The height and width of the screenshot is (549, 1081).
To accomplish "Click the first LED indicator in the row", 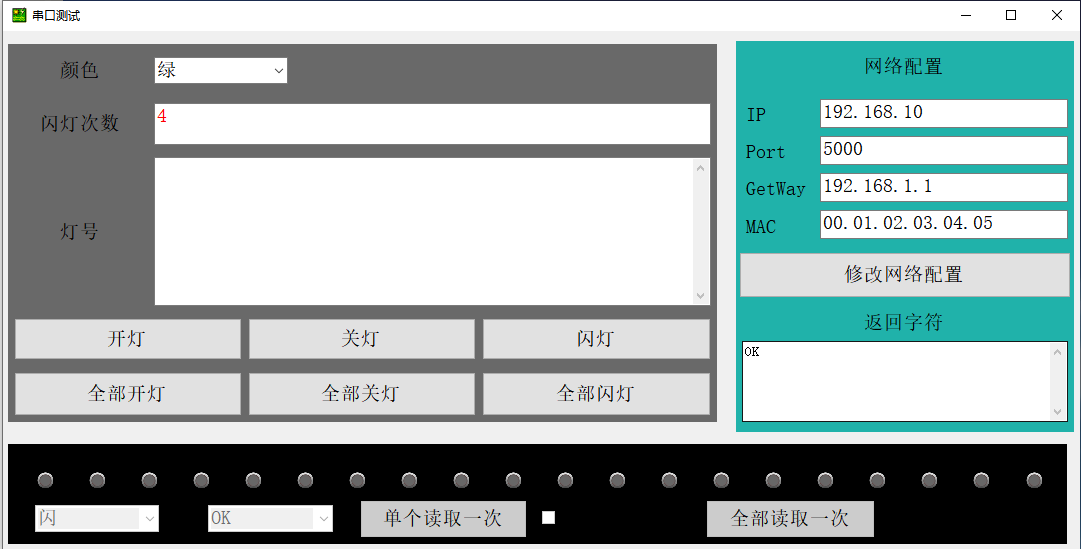I will tap(46, 479).
